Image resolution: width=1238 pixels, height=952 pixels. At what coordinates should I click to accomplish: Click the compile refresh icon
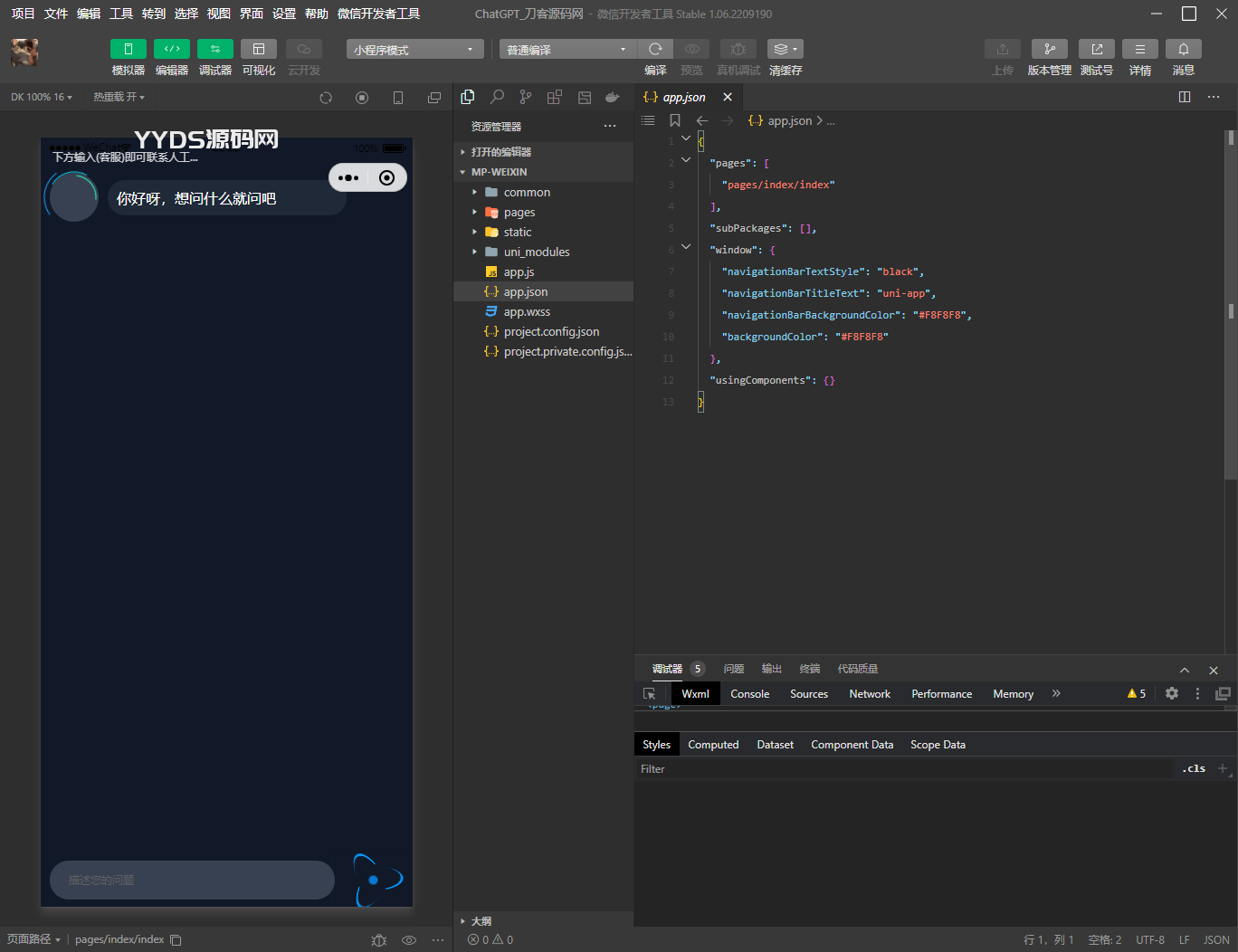(x=655, y=49)
